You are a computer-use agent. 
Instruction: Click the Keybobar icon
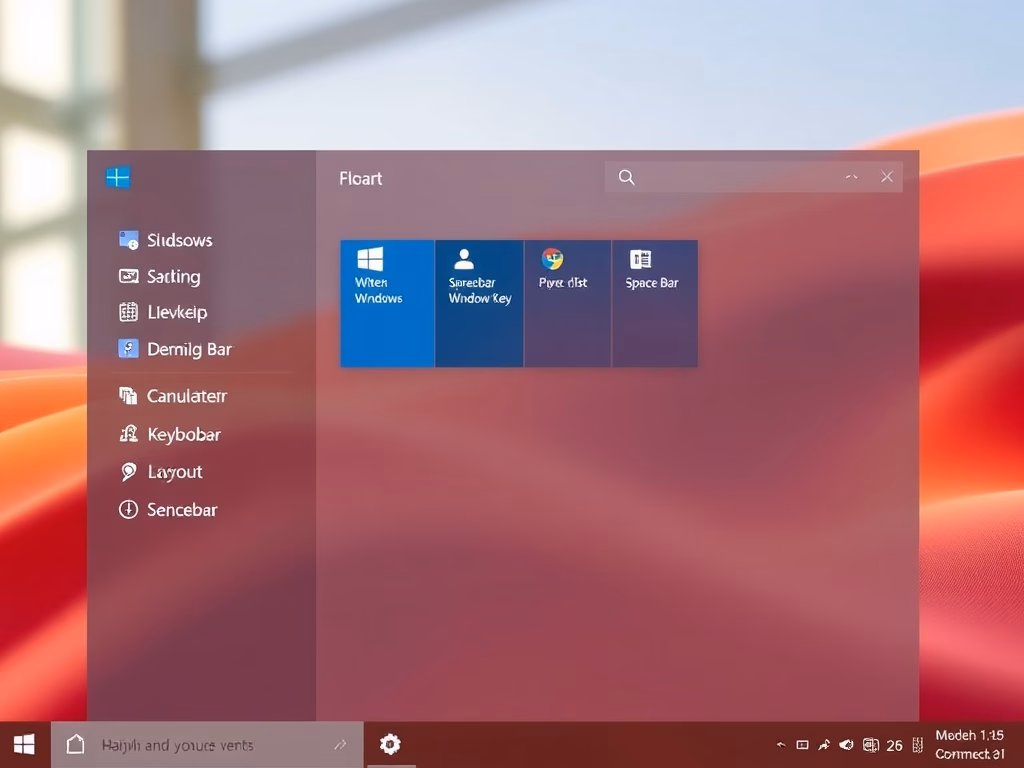[x=129, y=434]
